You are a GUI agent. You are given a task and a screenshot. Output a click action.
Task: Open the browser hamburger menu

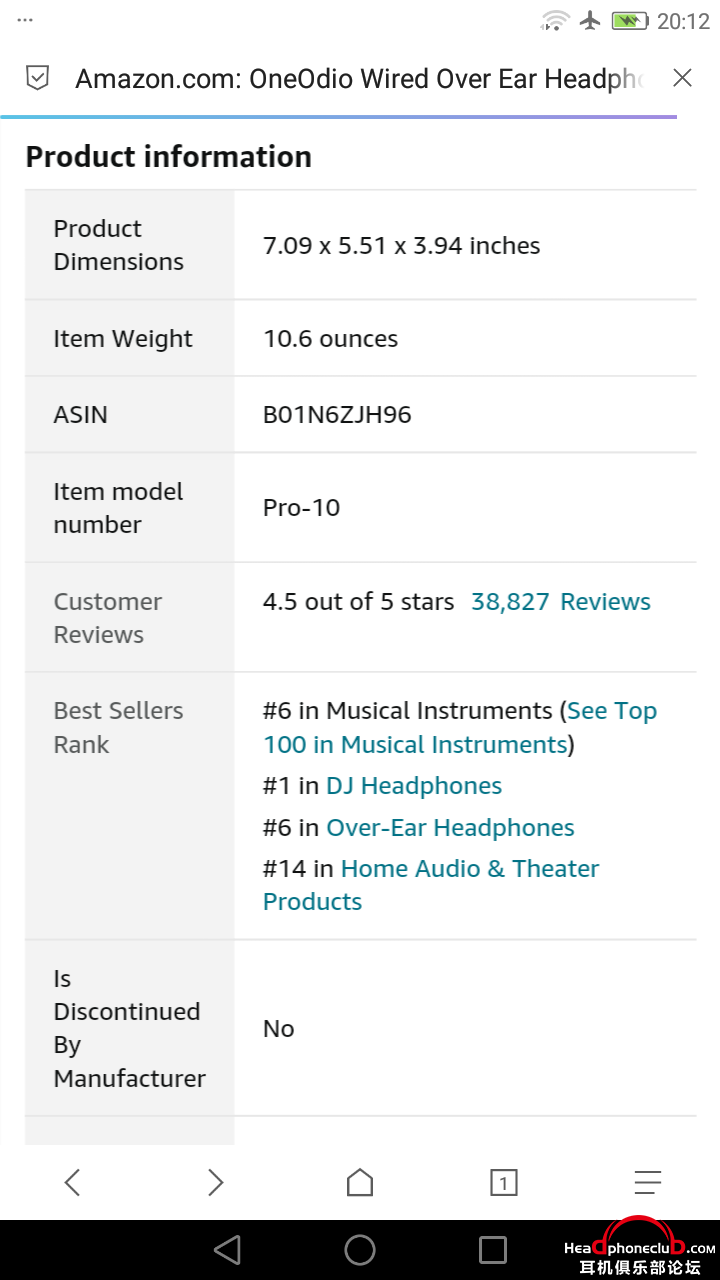coord(648,1183)
